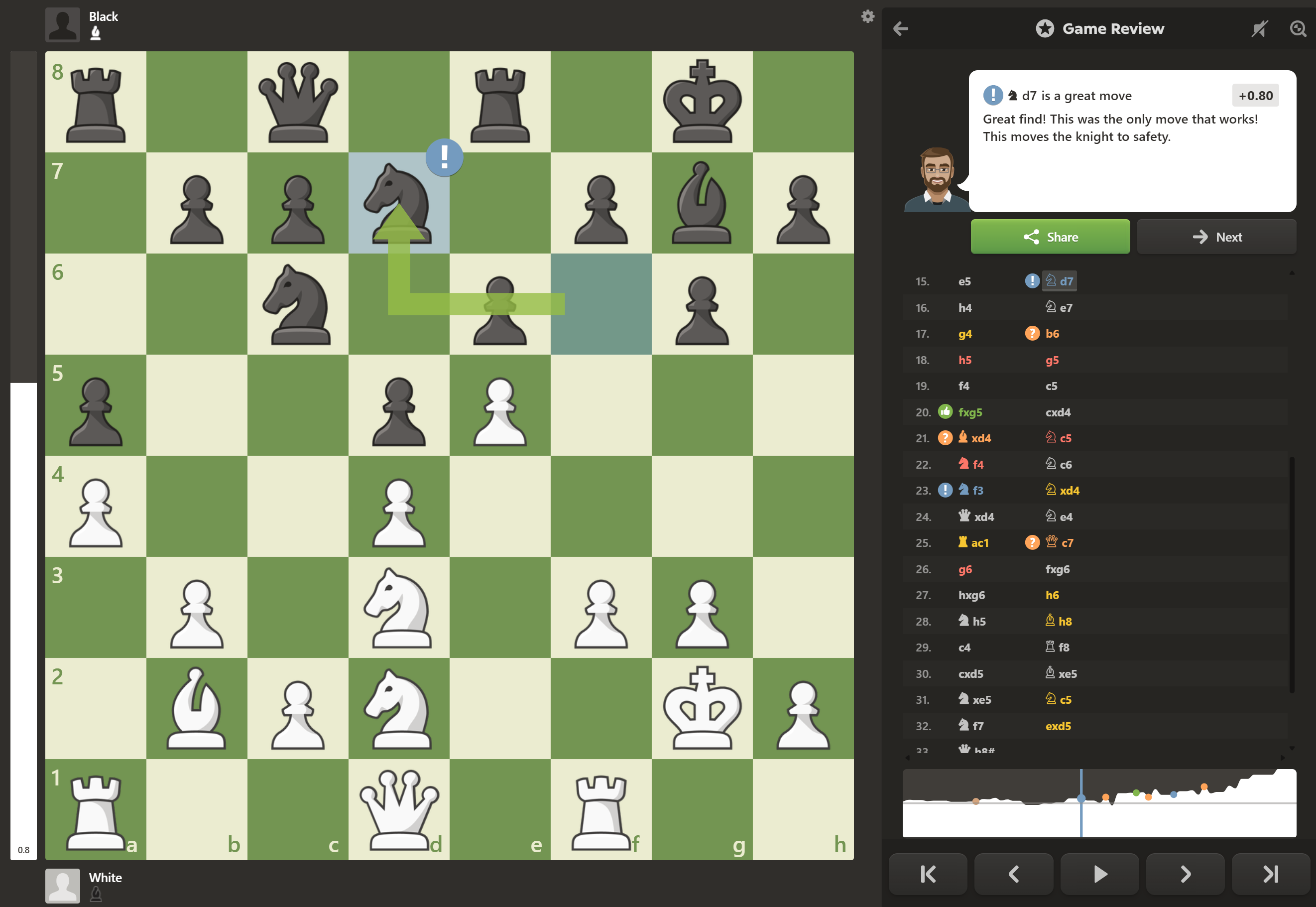Share this great move
Viewport: 1316px width, 907px height.
1050,237
